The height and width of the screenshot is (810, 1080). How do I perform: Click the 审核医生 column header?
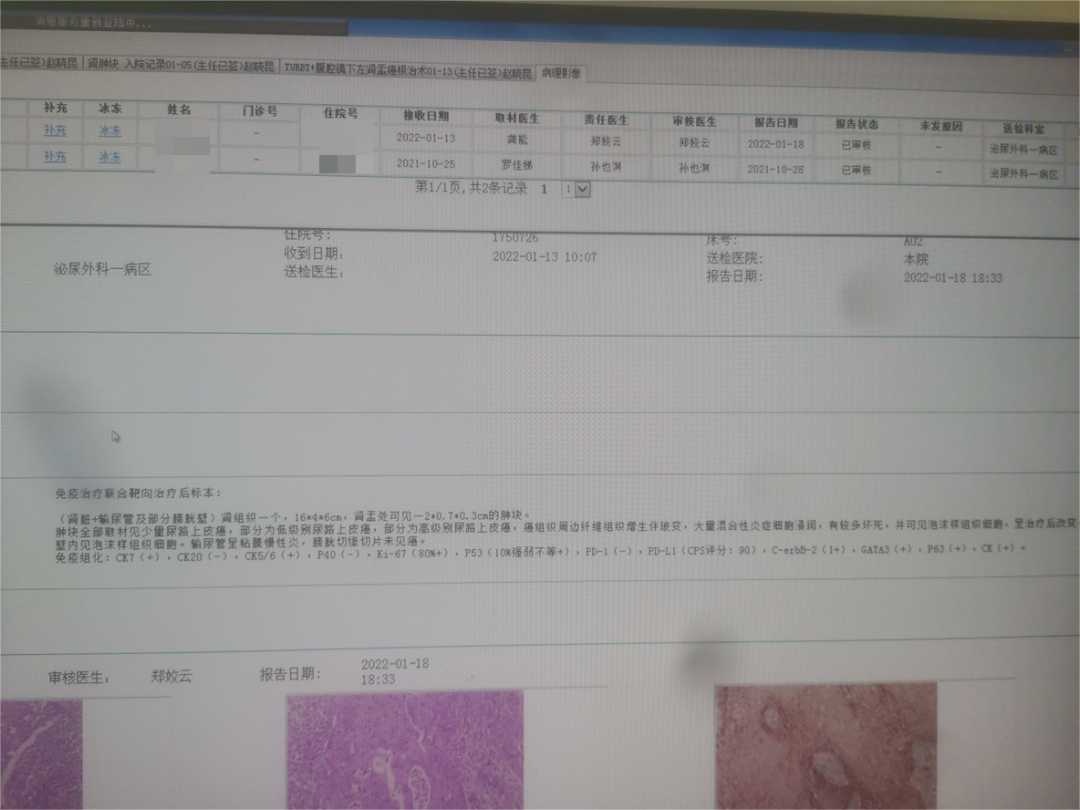(x=694, y=121)
